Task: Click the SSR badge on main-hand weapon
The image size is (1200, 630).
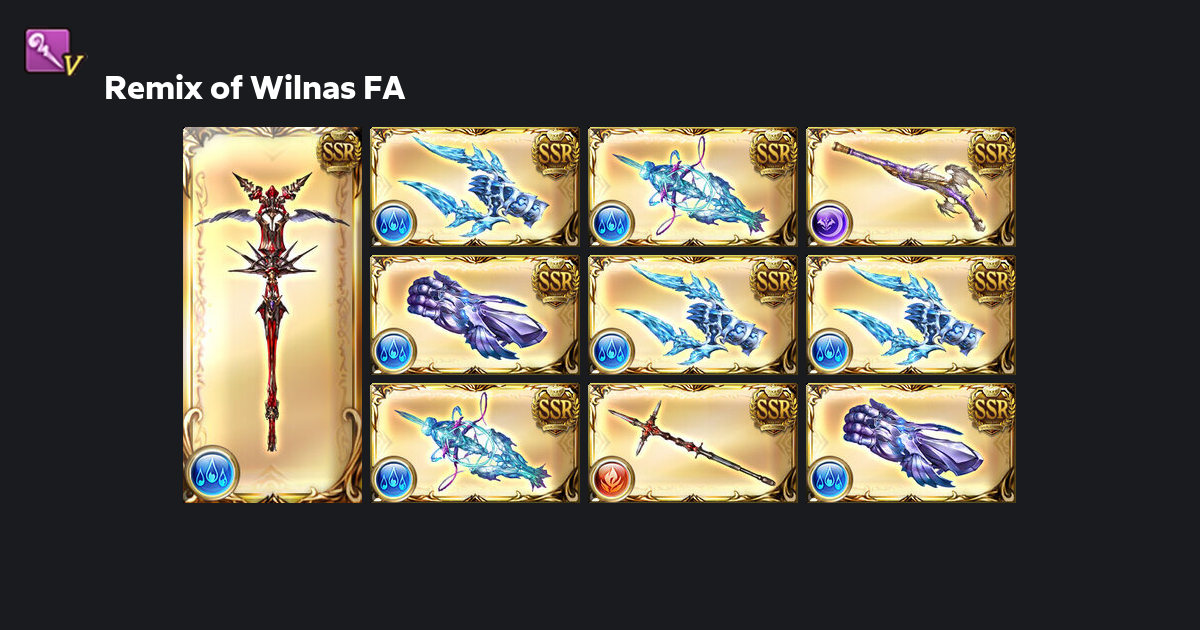Action: click(x=338, y=151)
